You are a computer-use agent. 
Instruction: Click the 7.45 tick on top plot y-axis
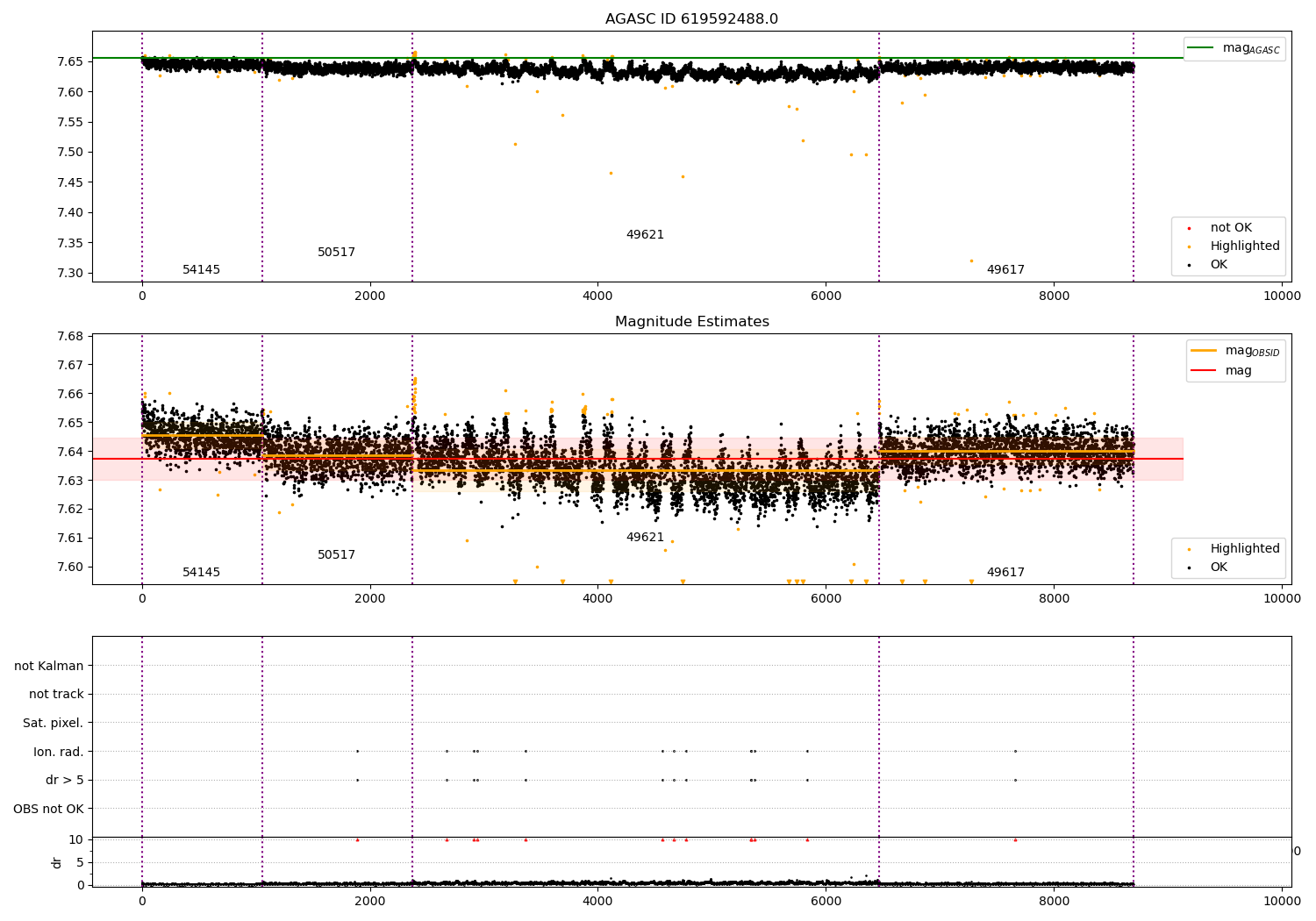coord(70,182)
